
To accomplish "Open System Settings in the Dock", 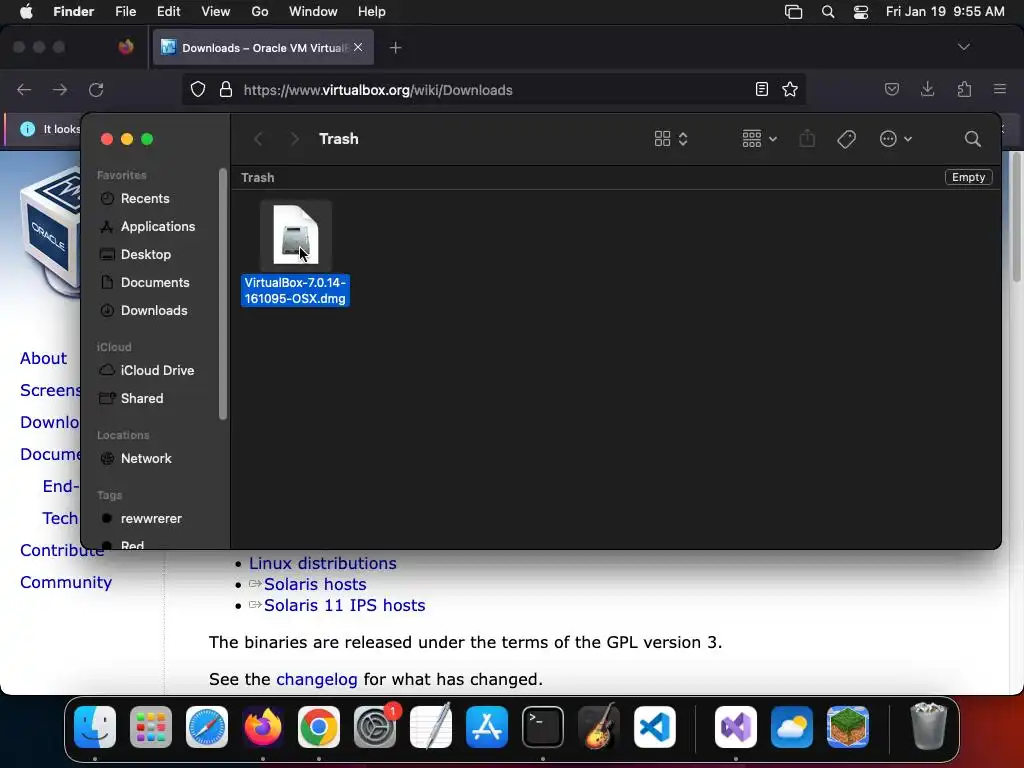I will click(375, 727).
